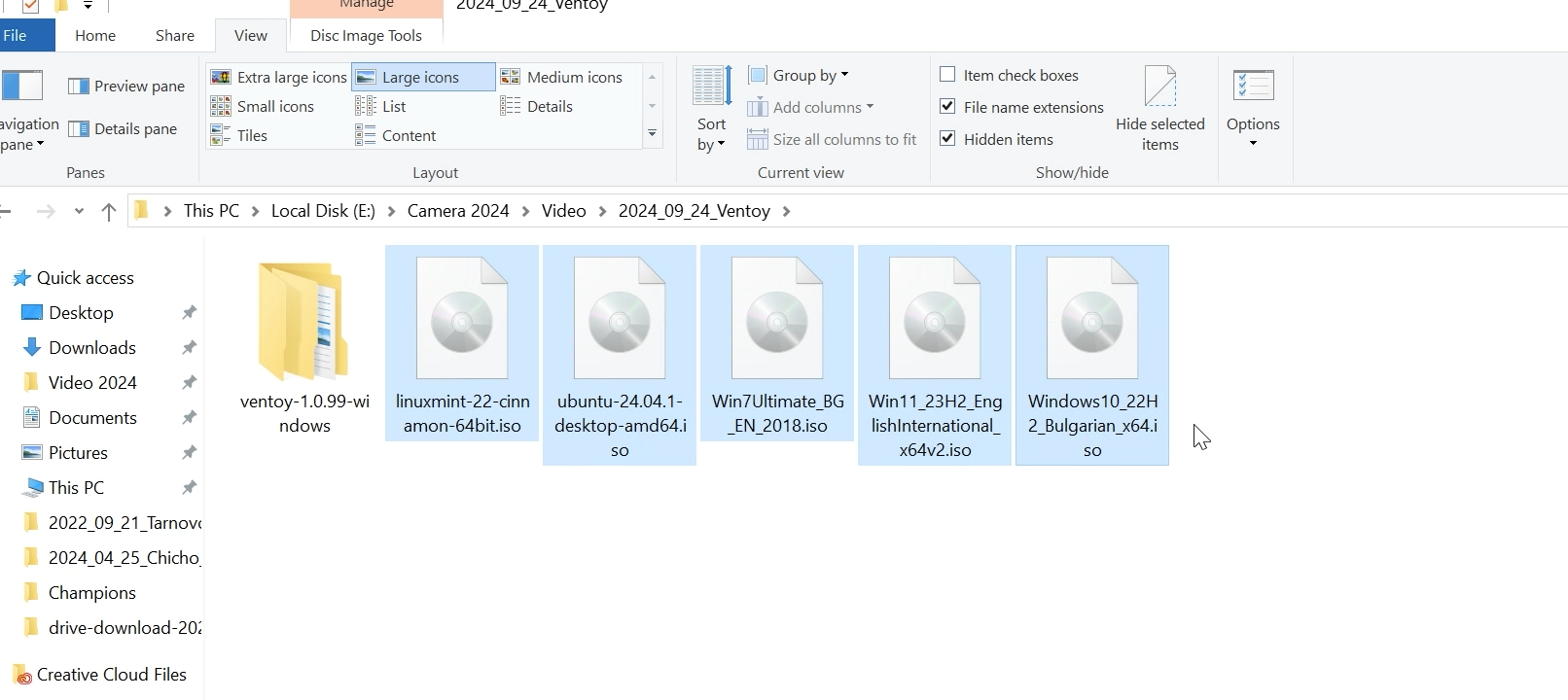Select ubuntu-24.04.1-desktop-amd64.iso file
Image resolution: width=1568 pixels, height=700 pixels.
click(x=620, y=355)
